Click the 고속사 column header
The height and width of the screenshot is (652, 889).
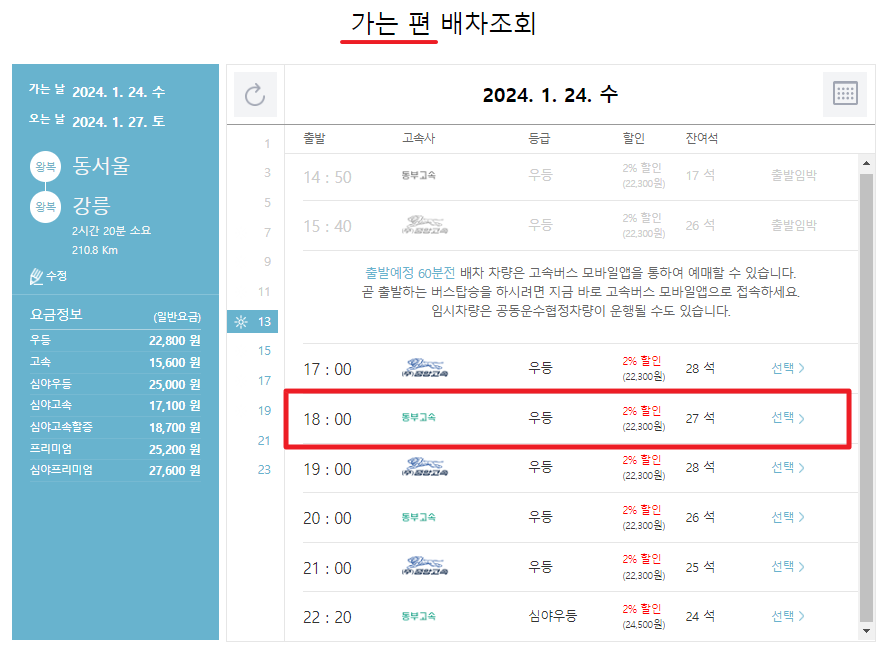pyautogui.click(x=418, y=138)
